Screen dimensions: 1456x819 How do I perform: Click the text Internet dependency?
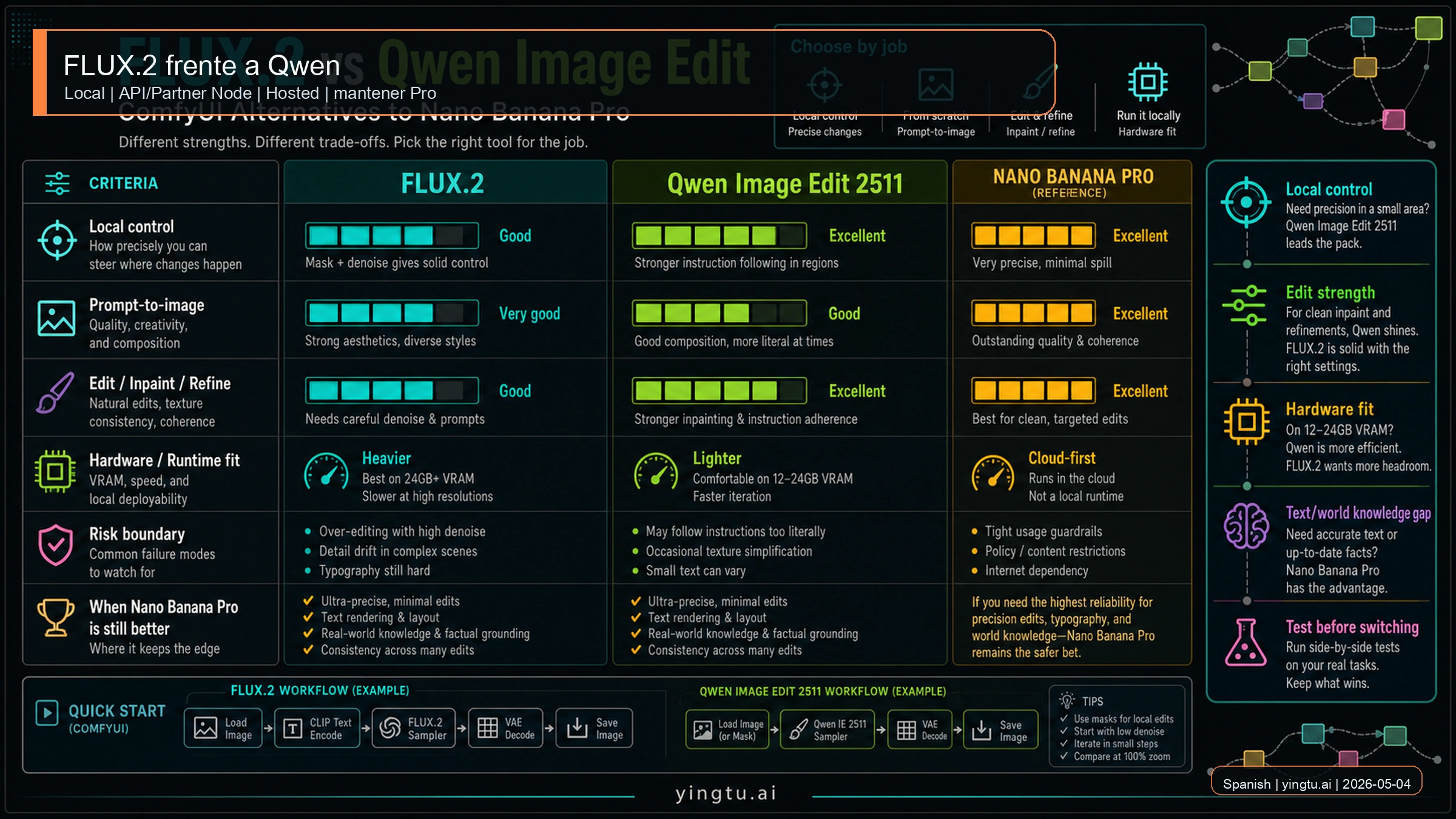[1036, 570]
